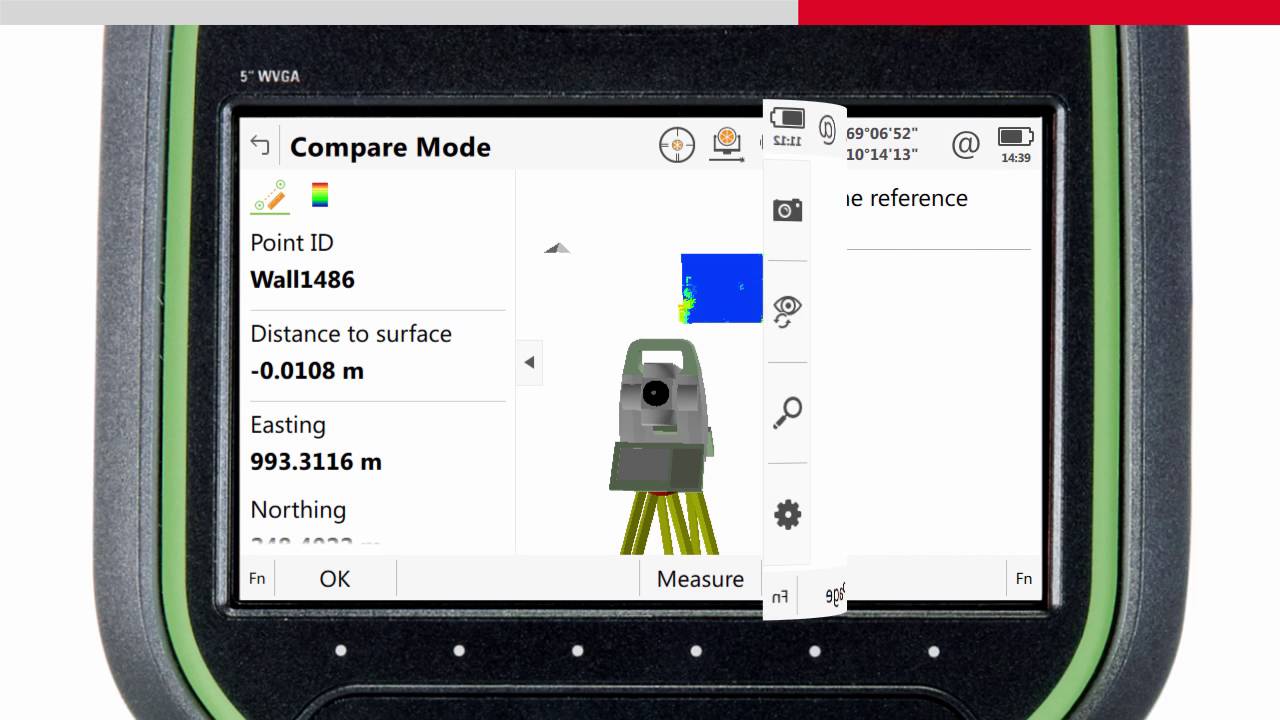Go back using the return arrow icon
1280x720 pixels.
[x=260, y=146]
